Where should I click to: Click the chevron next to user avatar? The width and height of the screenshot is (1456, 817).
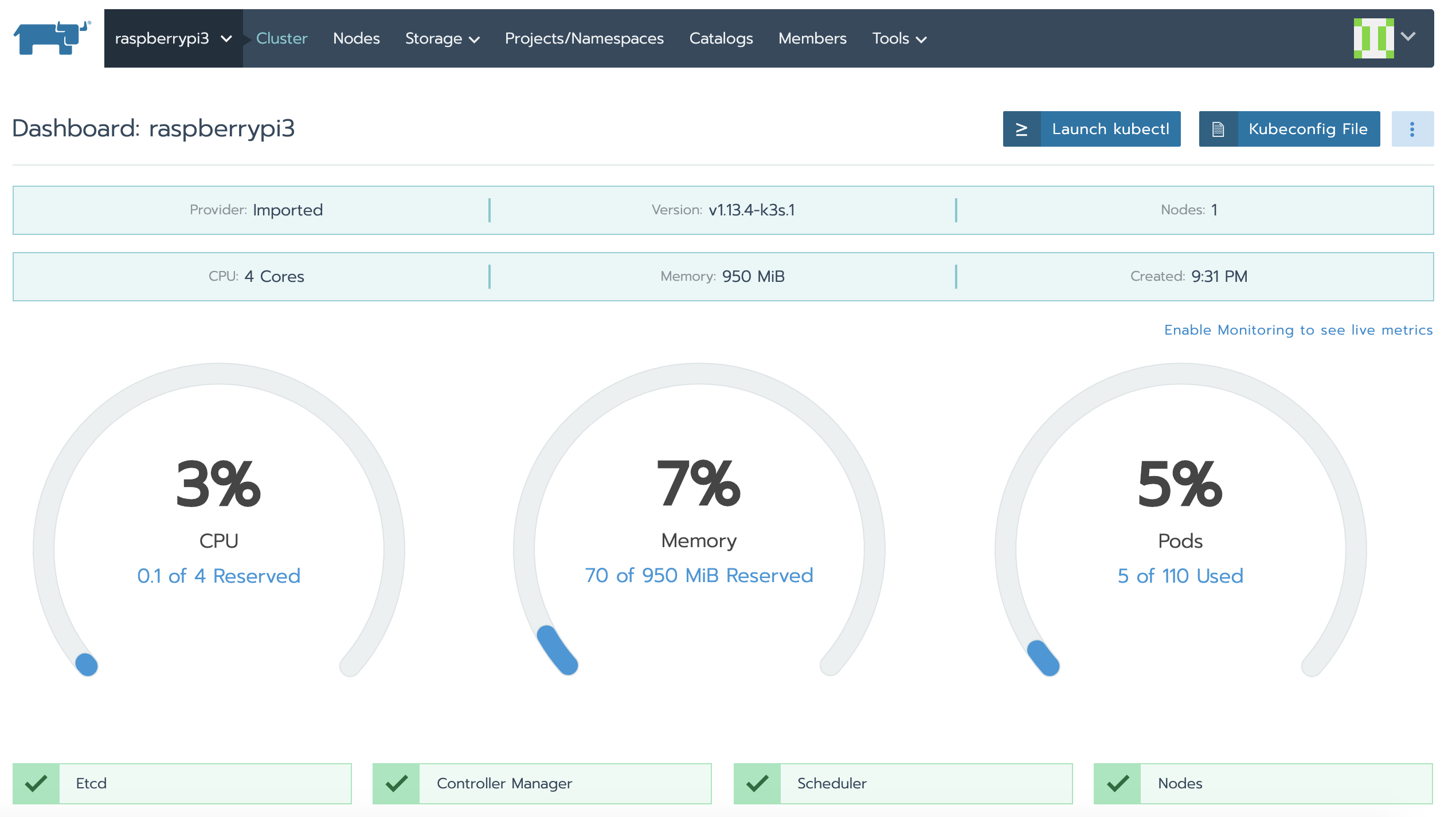[1408, 37]
